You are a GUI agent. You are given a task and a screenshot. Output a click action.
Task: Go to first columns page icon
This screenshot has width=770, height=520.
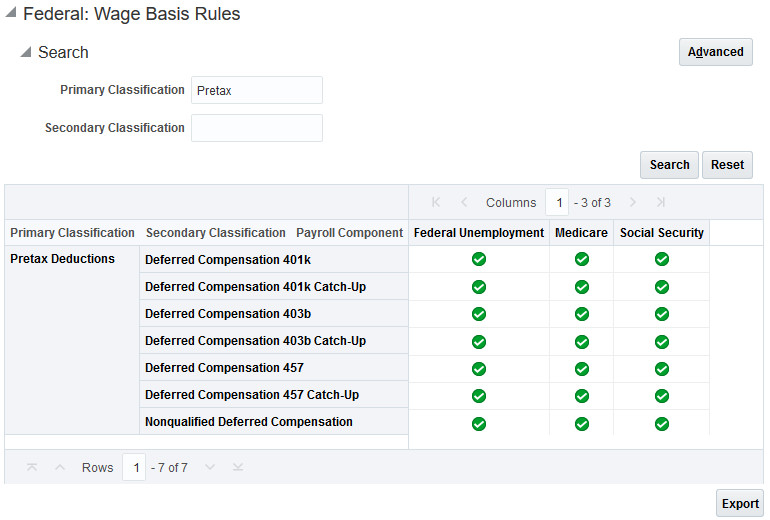click(x=436, y=203)
